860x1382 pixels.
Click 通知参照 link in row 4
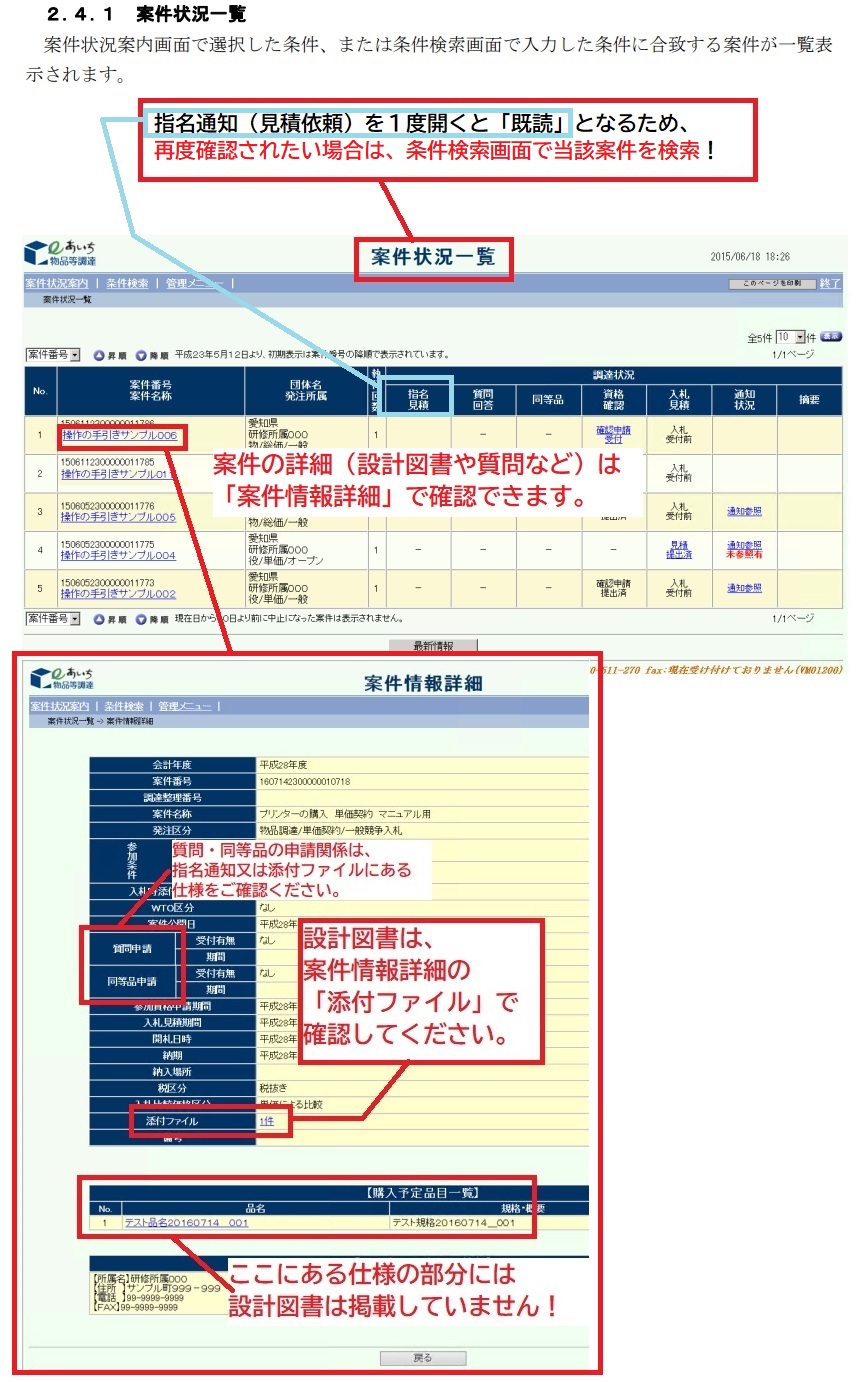click(745, 545)
